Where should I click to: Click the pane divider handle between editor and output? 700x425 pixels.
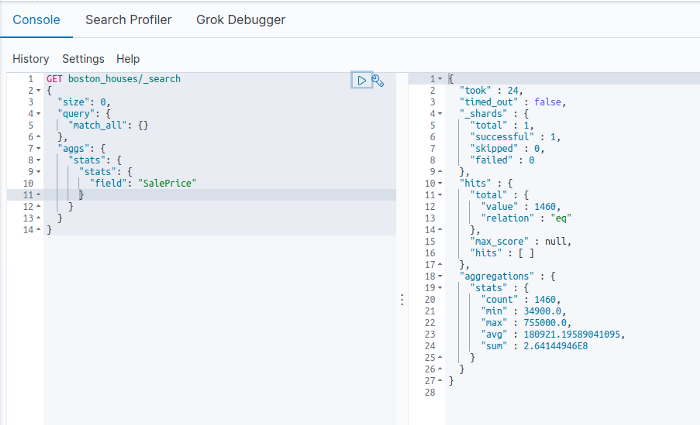click(x=402, y=300)
